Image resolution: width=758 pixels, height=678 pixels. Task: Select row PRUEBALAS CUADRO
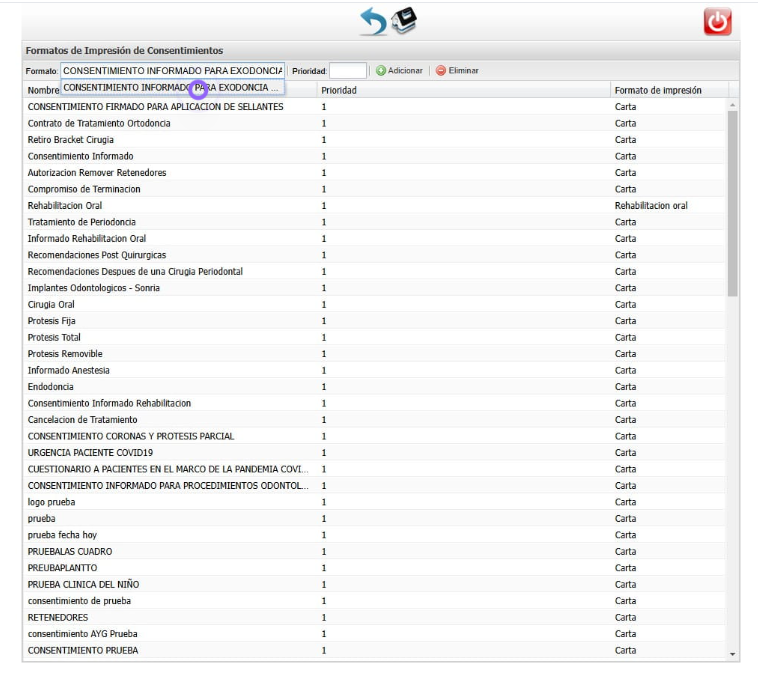coord(375,551)
